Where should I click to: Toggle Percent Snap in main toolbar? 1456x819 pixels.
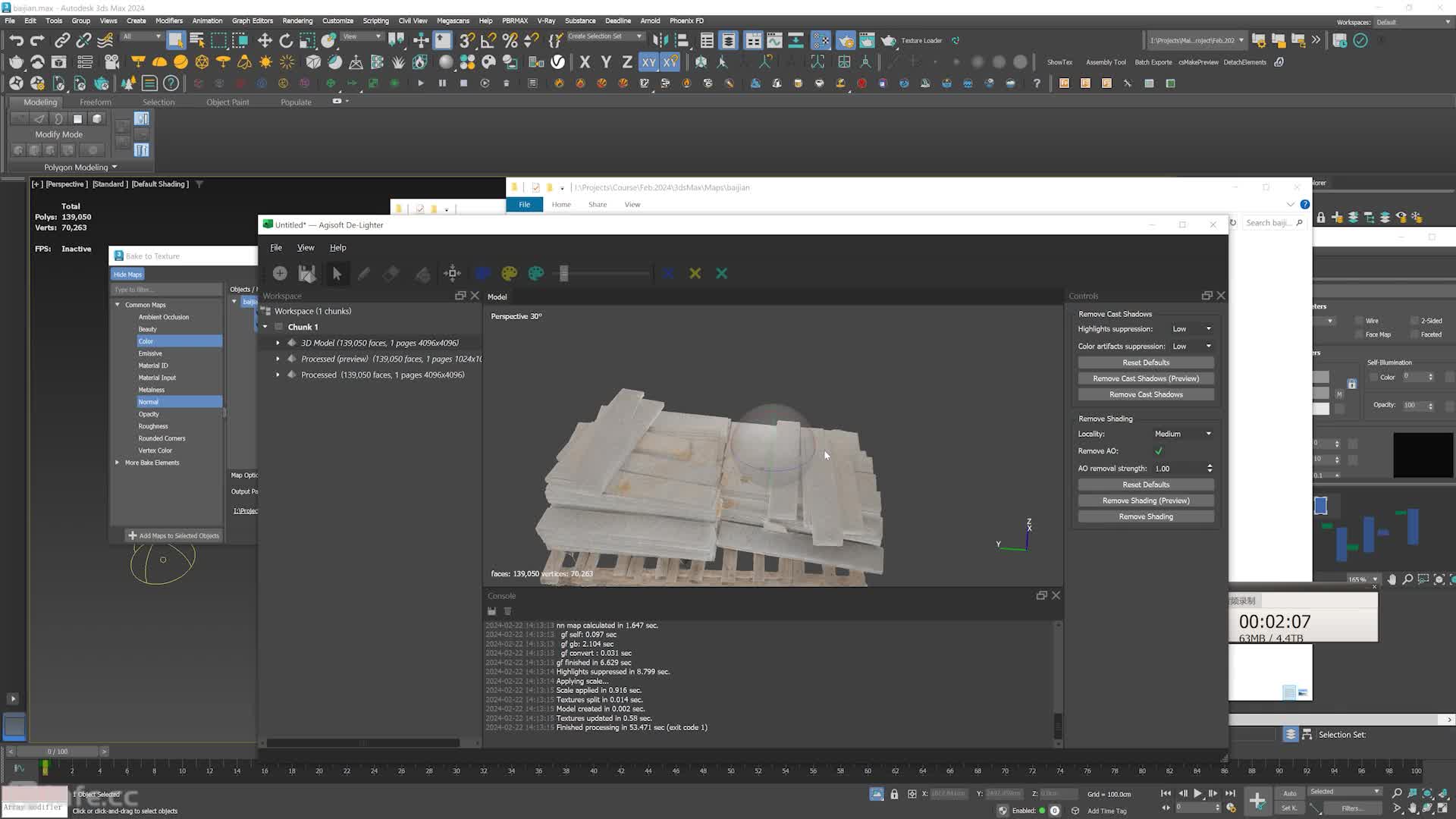(x=510, y=40)
